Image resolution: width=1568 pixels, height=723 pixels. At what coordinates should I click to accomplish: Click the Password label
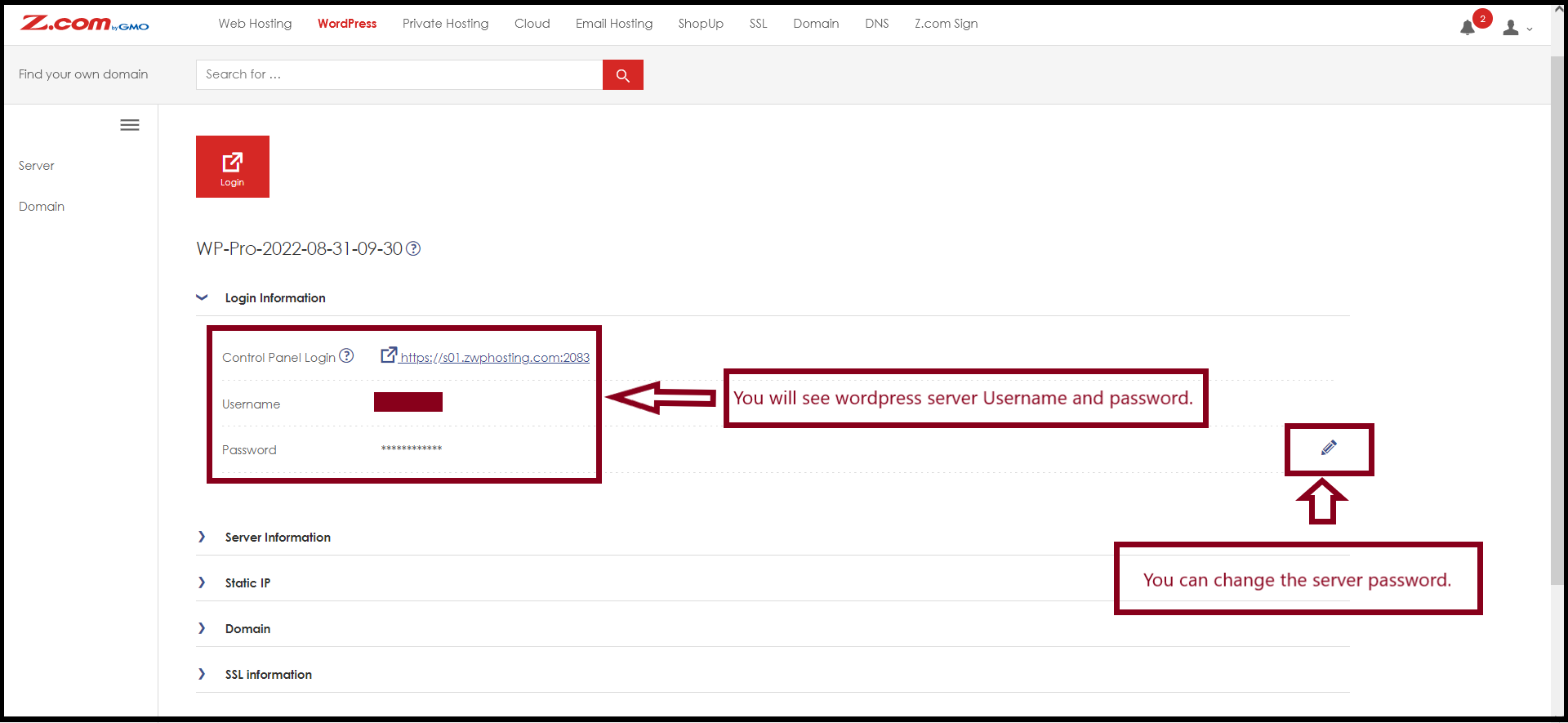click(249, 450)
